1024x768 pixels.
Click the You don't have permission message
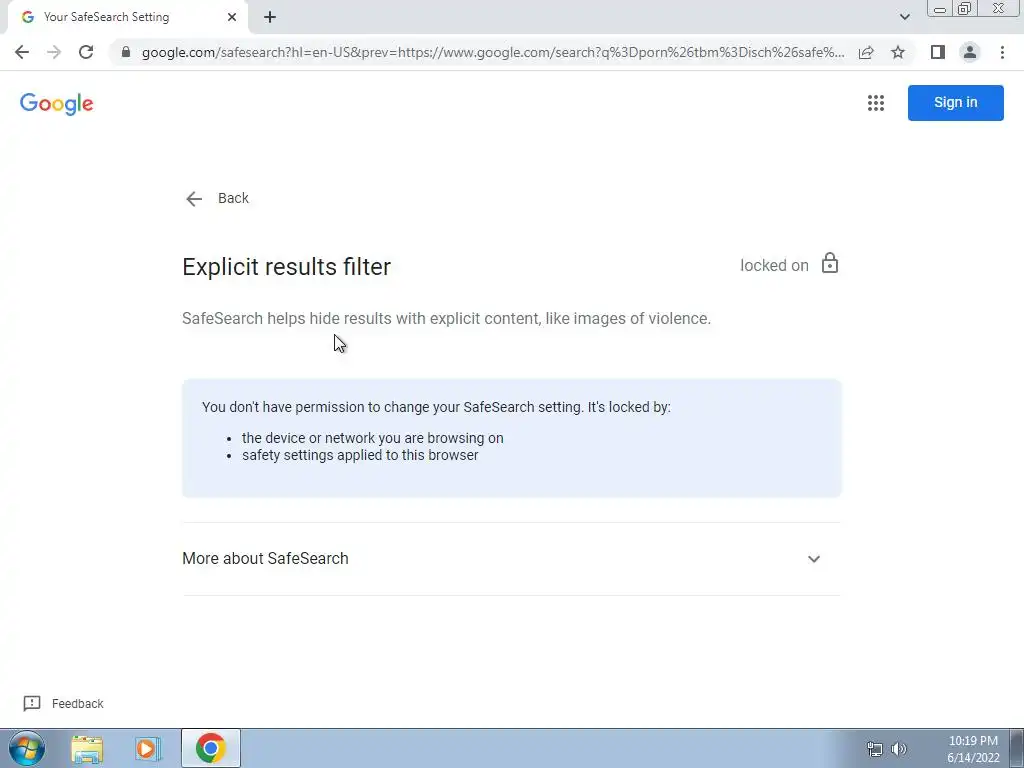[436, 407]
